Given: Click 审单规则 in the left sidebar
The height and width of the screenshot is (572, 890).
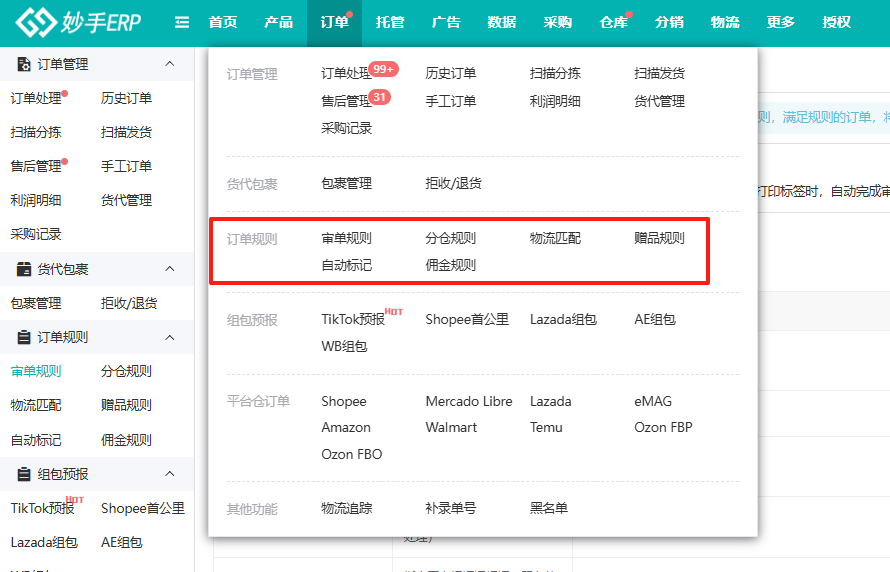Looking at the screenshot, I should click(x=36, y=372).
